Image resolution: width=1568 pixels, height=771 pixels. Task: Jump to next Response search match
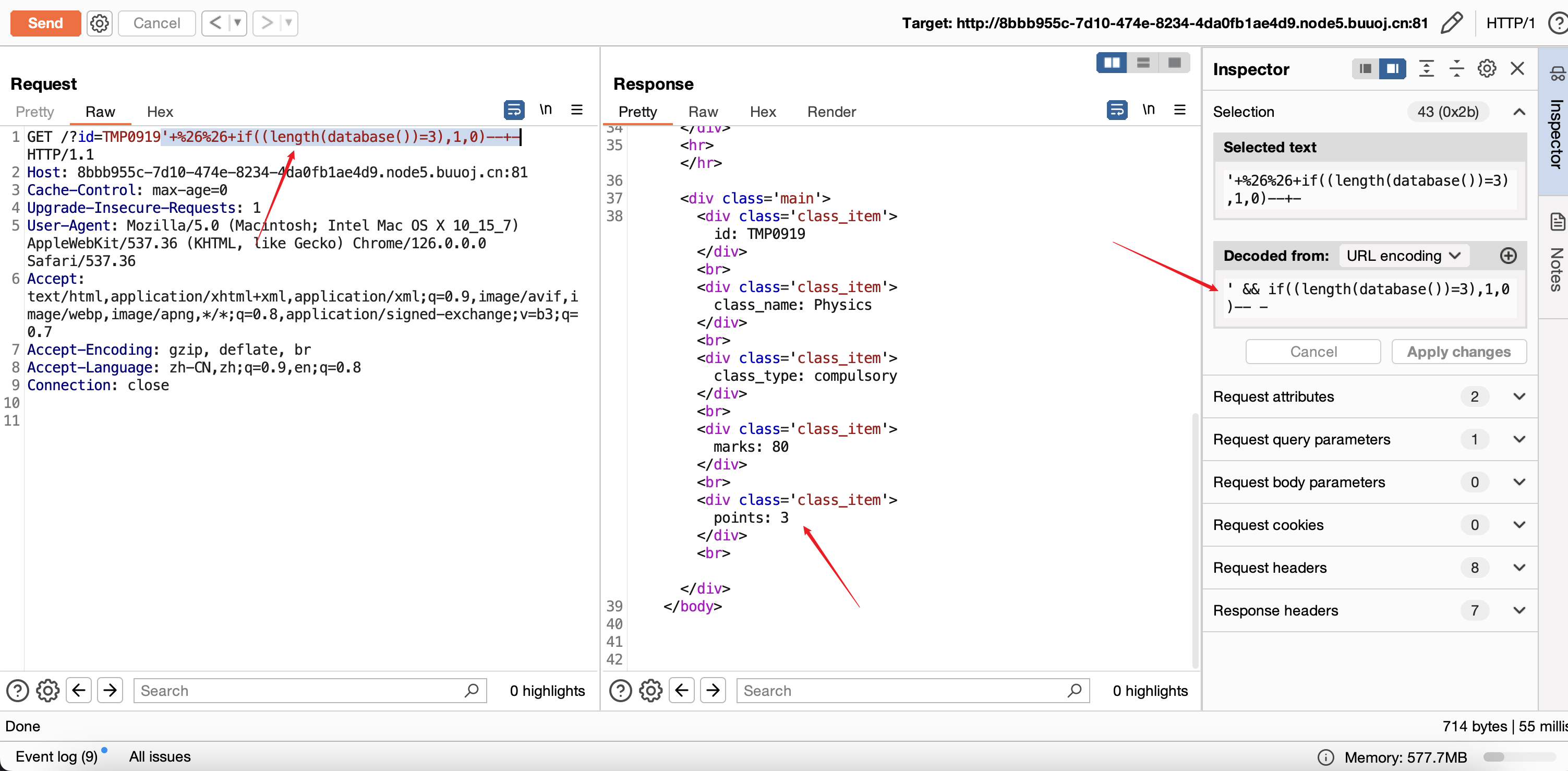click(x=713, y=690)
